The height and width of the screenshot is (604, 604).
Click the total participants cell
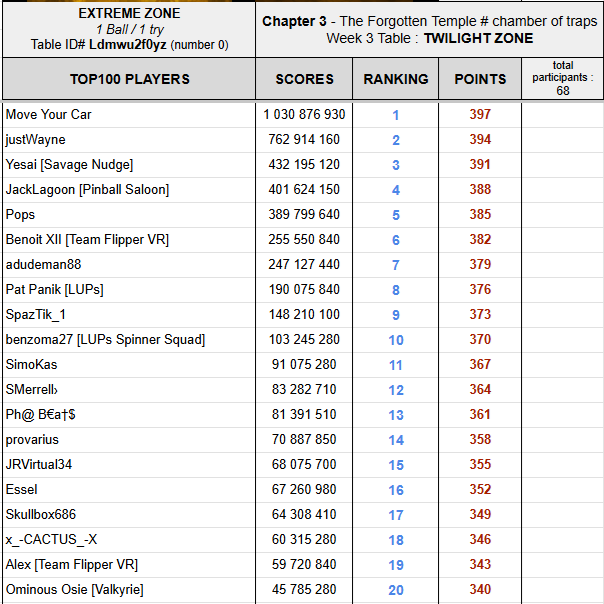coord(562,78)
